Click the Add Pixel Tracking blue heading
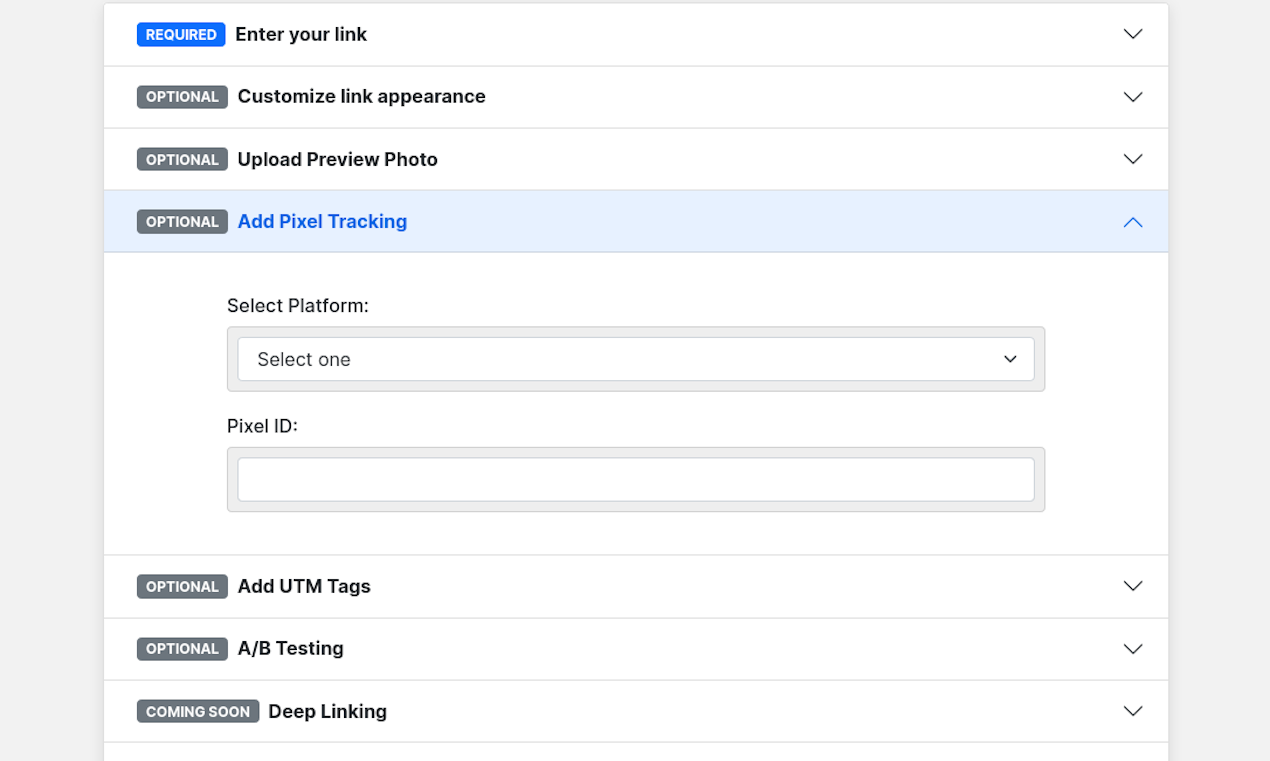1270x761 pixels. [x=322, y=222]
